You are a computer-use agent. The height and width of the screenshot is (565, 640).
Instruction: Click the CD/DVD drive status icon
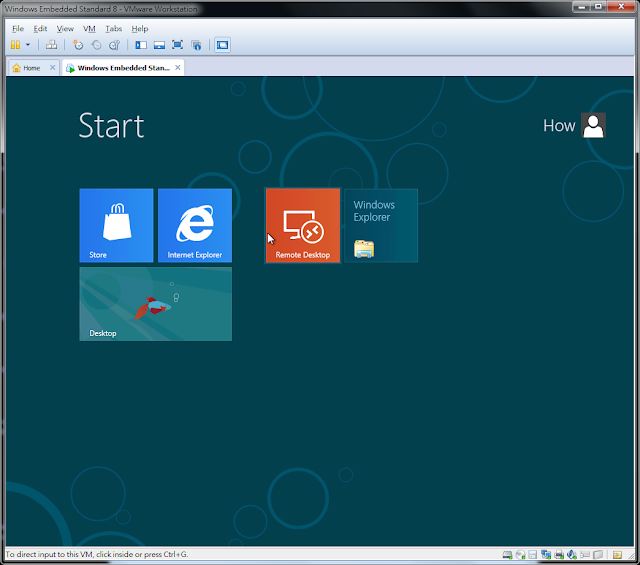(520, 555)
